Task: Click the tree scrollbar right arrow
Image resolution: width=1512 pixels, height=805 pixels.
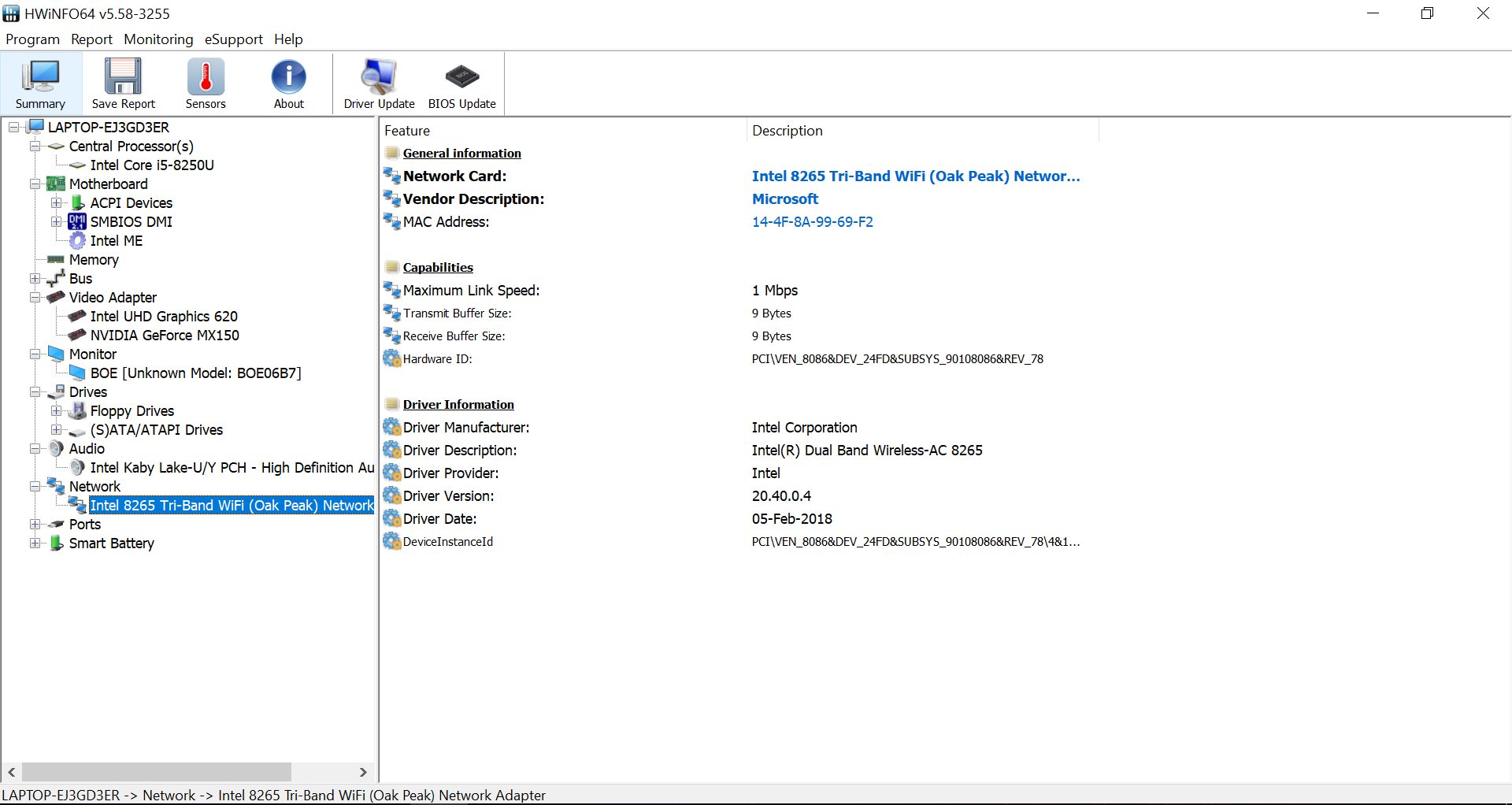Action: pos(363,772)
